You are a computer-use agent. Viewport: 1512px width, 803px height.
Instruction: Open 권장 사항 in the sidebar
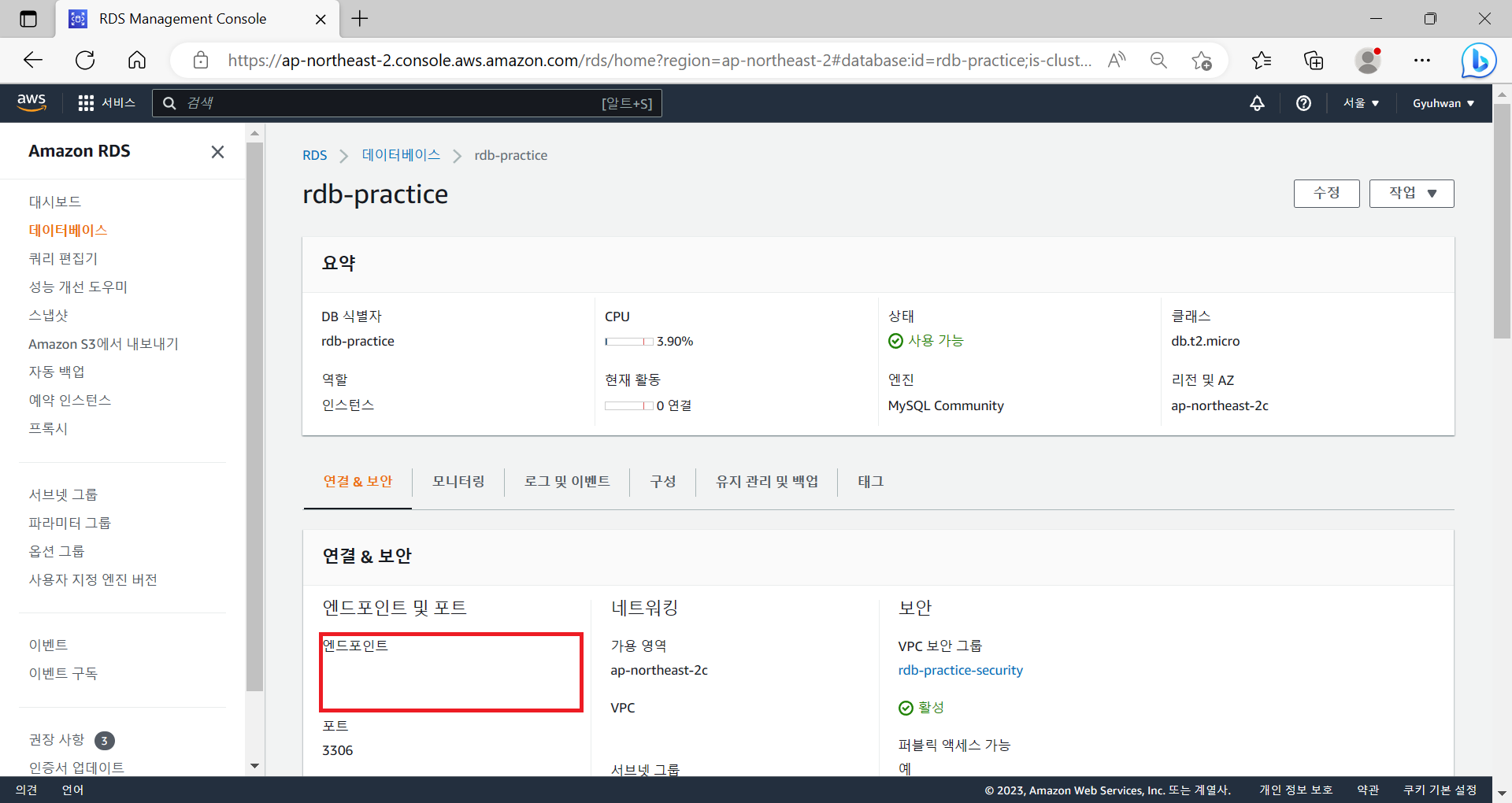click(x=57, y=739)
